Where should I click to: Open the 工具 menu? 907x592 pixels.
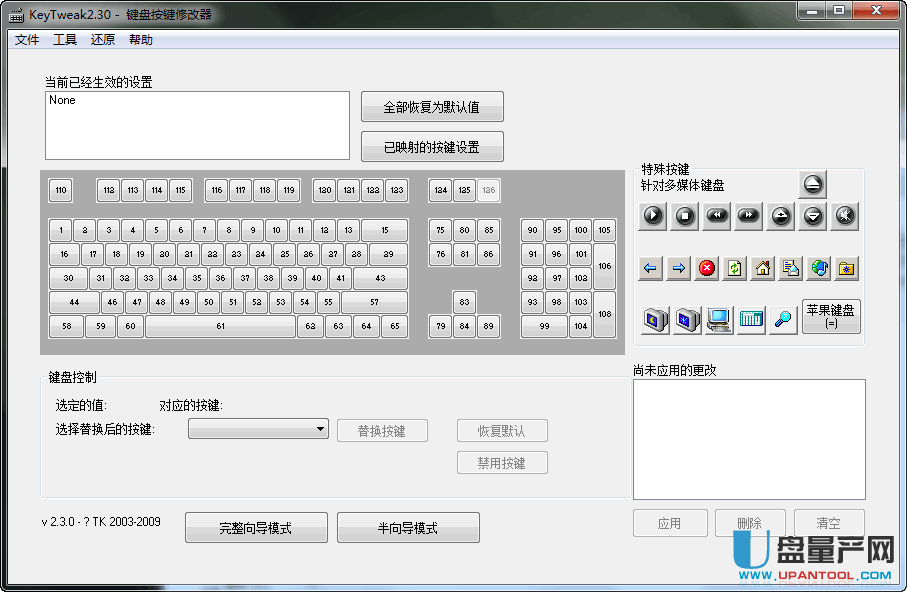pos(65,39)
